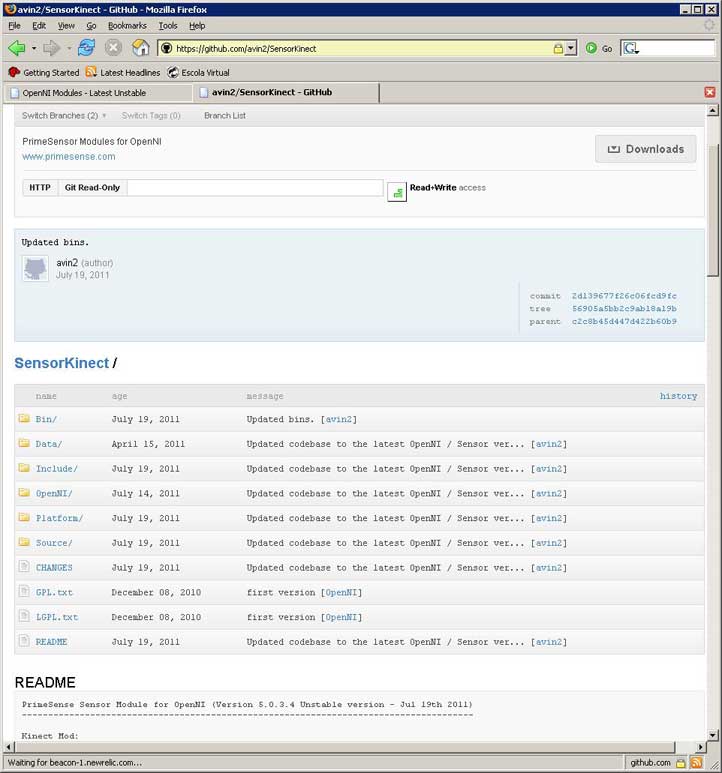Open the Tools menu
This screenshot has width=722, height=773.
tap(168, 26)
